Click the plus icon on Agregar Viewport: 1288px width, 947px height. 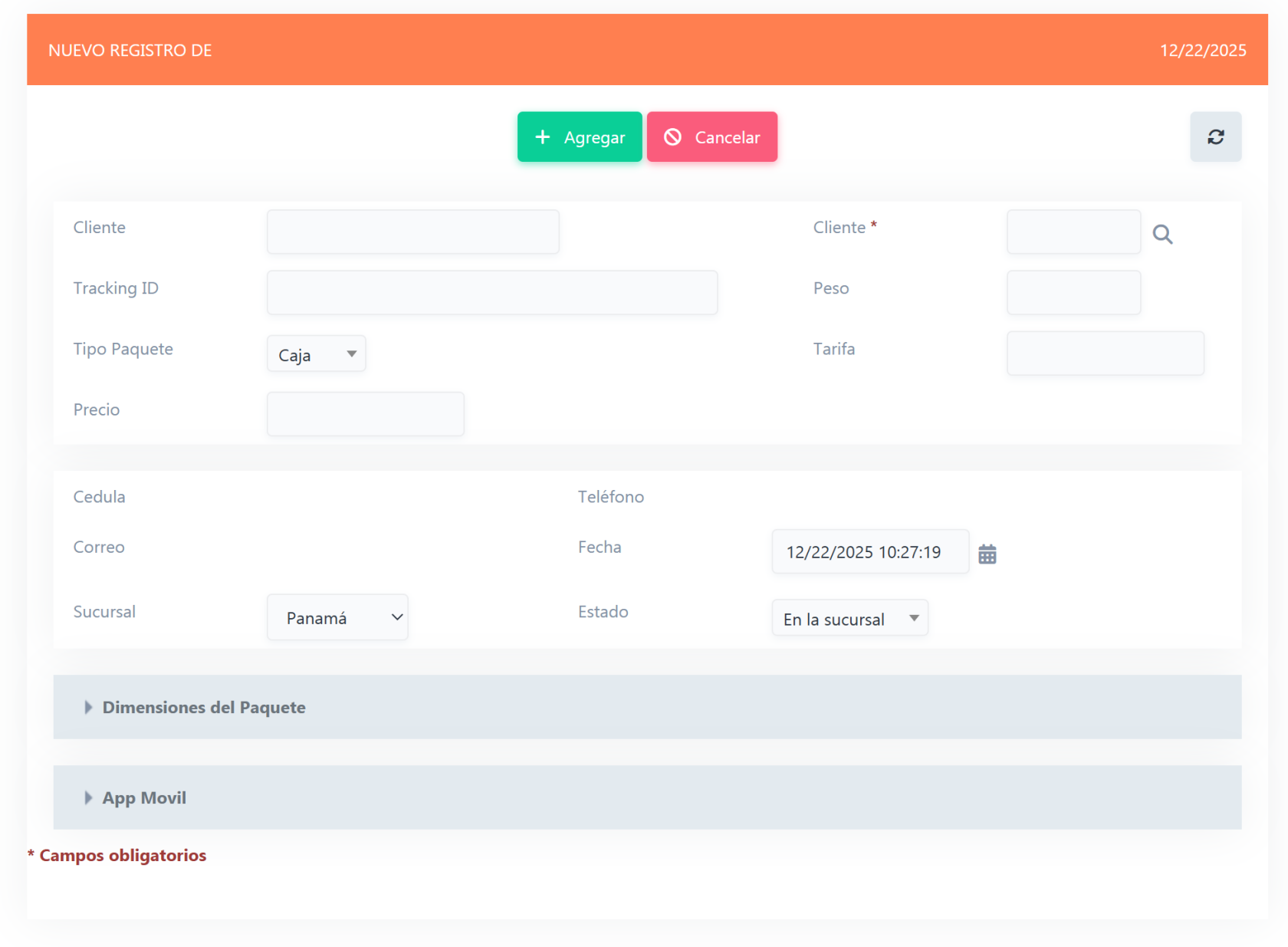(543, 137)
